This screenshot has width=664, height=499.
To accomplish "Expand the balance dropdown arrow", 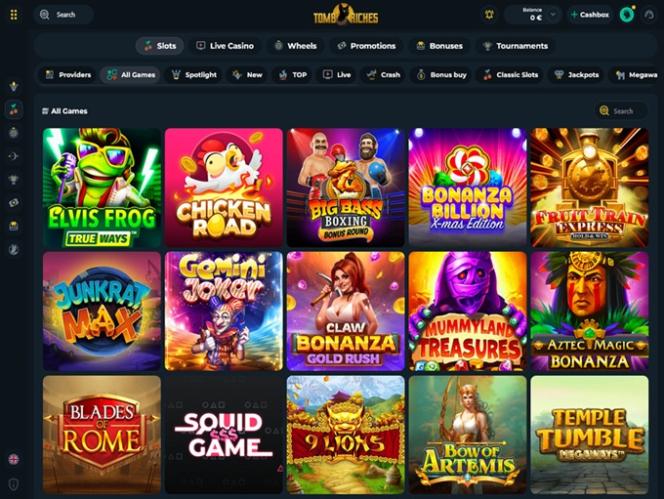I will pyautogui.click(x=553, y=15).
